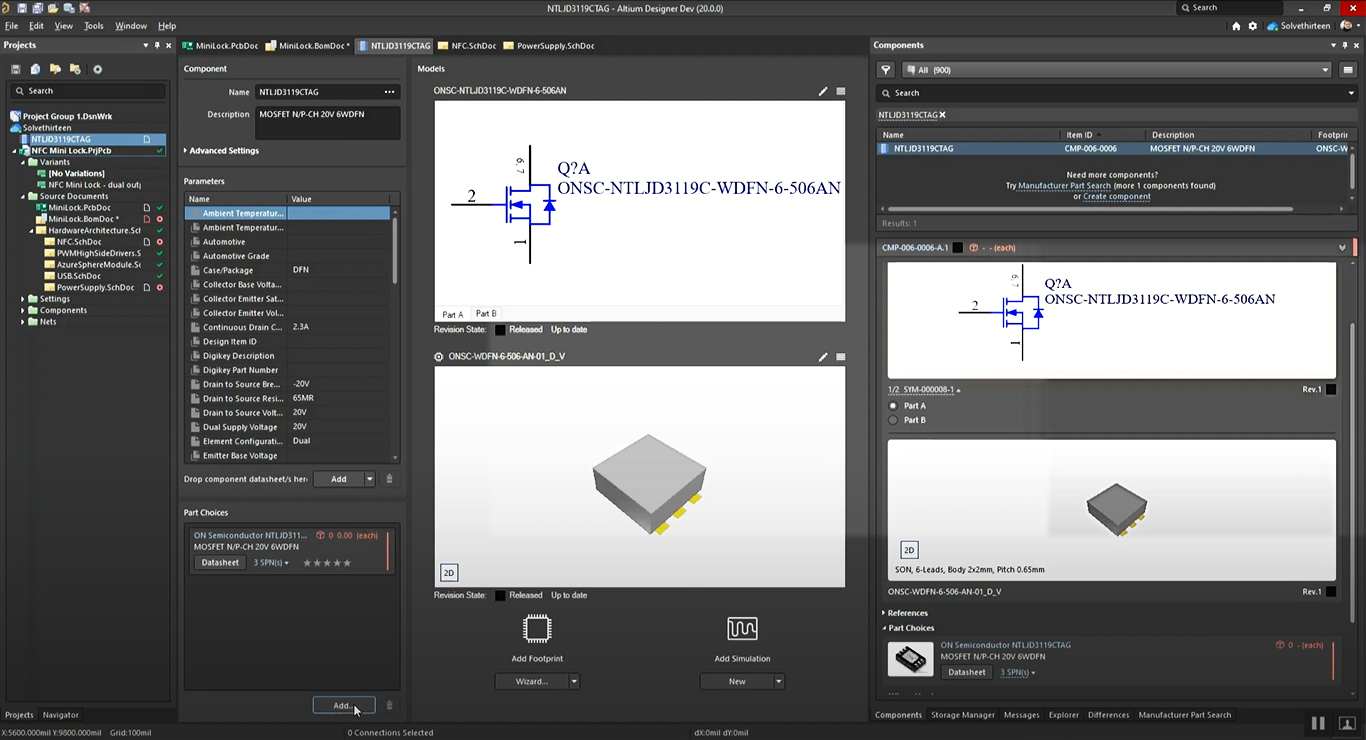Toggle the 2D view button in footprint preview
The image size is (1366, 740).
(x=449, y=573)
